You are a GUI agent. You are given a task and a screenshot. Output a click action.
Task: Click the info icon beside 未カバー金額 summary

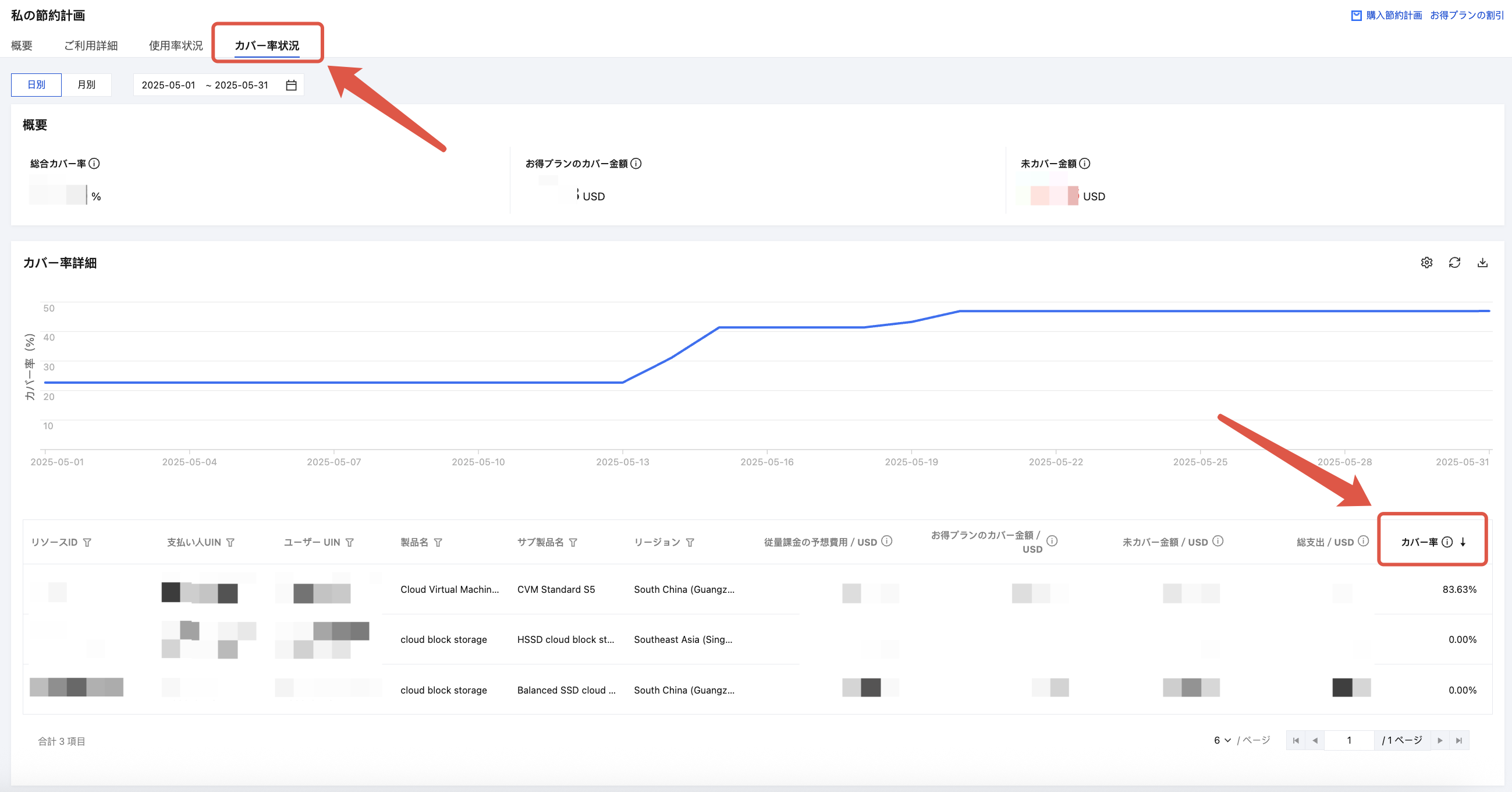[x=1085, y=163]
